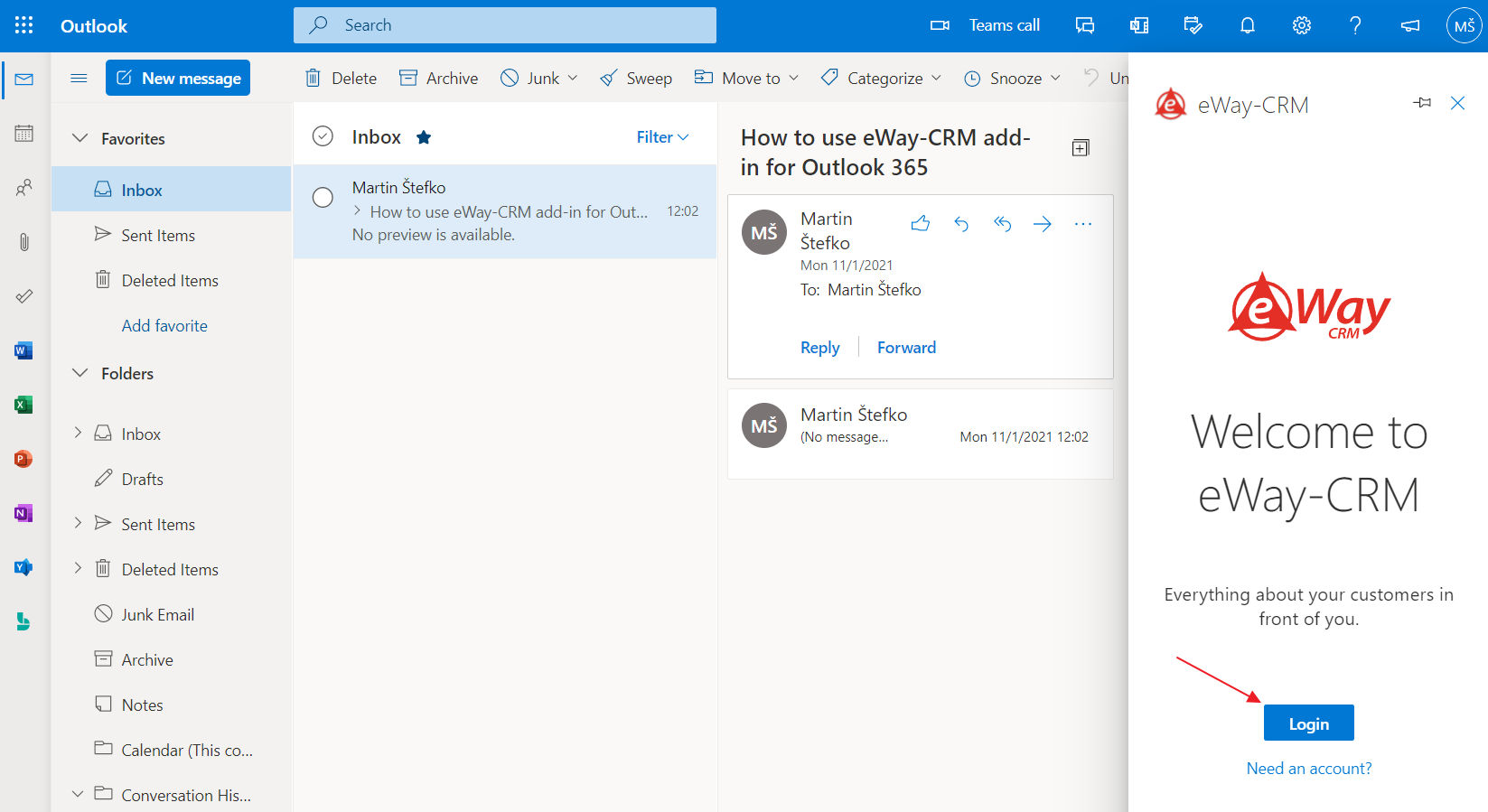This screenshot has width=1488, height=812.
Task: Open the app launcher waffle icon
Action: (24, 25)
